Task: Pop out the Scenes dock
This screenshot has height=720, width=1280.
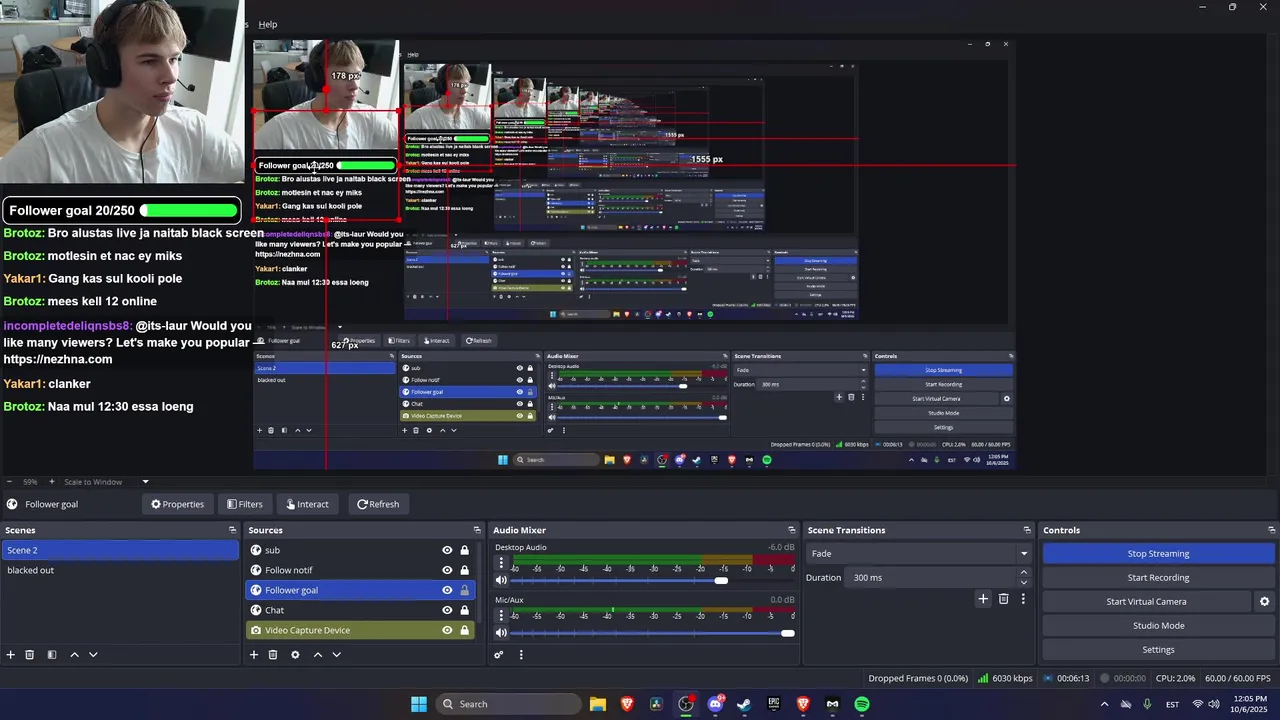Action: point(232,530)
